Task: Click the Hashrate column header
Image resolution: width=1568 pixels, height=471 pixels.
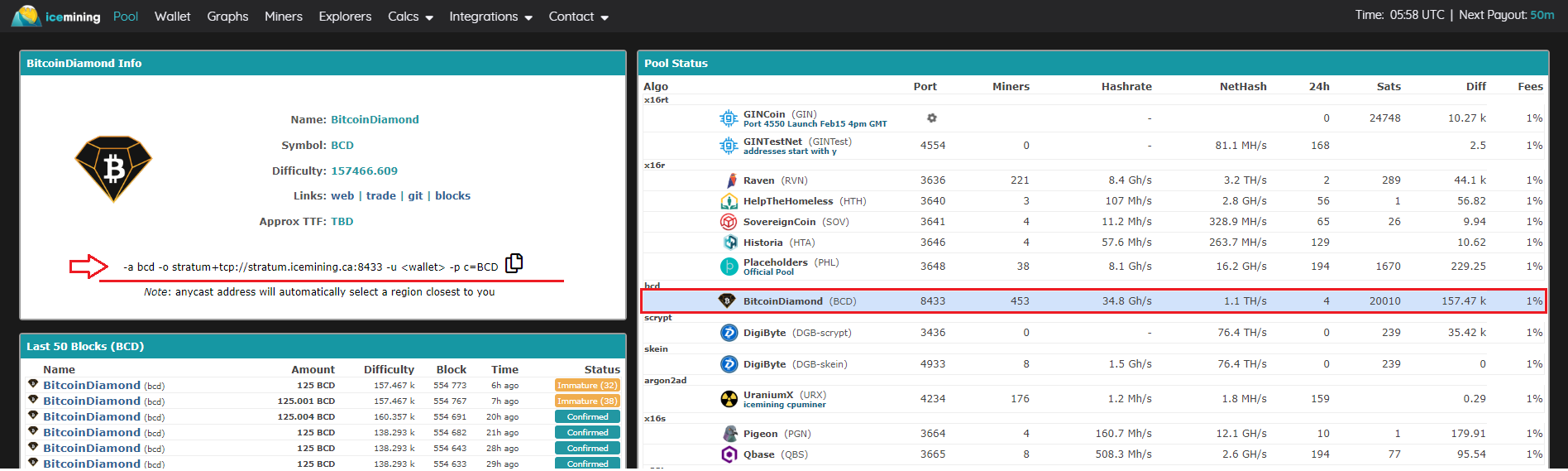Action: click(x=1126, y=86)
